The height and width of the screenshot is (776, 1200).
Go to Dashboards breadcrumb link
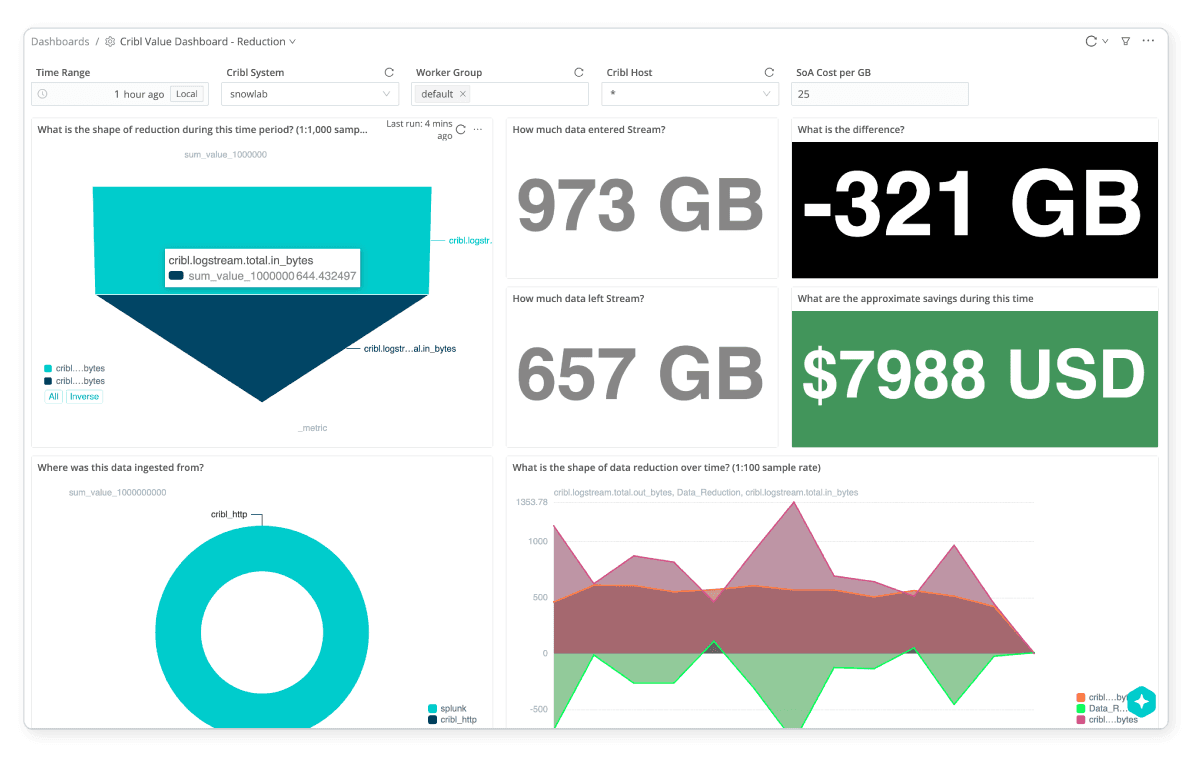coord(60,42)
